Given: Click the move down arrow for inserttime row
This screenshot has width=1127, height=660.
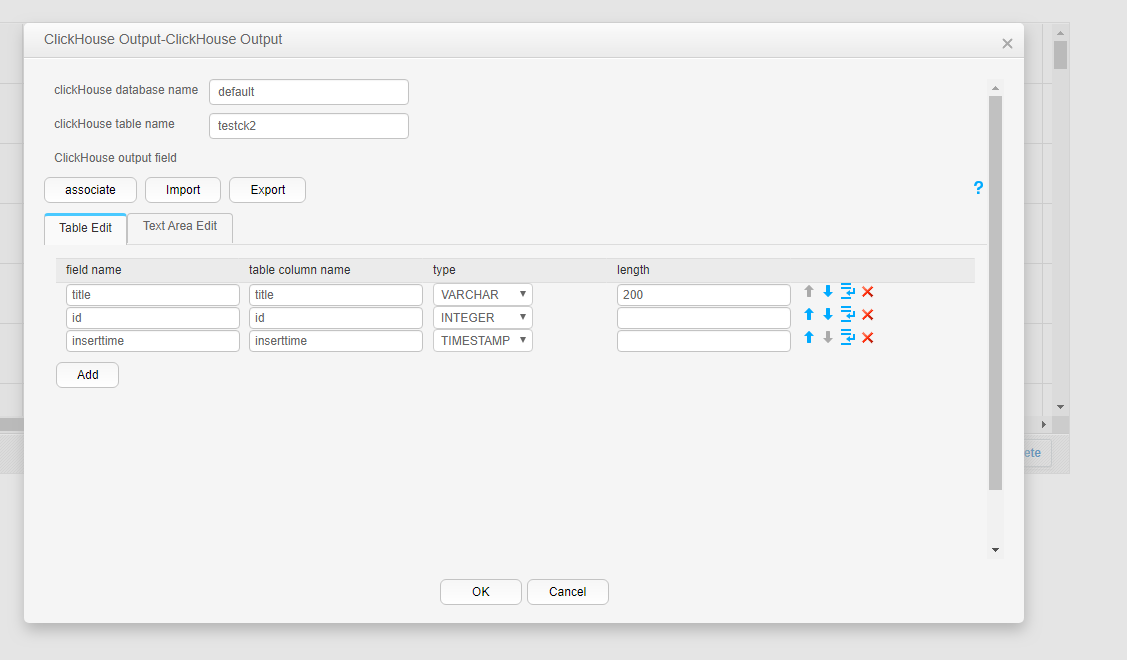Looking at the screenshot, I should [828, 337].
